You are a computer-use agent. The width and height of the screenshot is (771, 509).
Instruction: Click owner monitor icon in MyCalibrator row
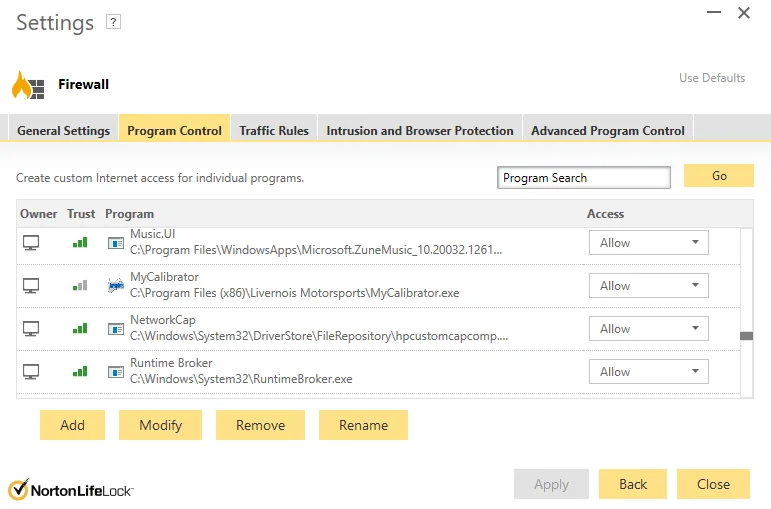(x=31, y=286)
